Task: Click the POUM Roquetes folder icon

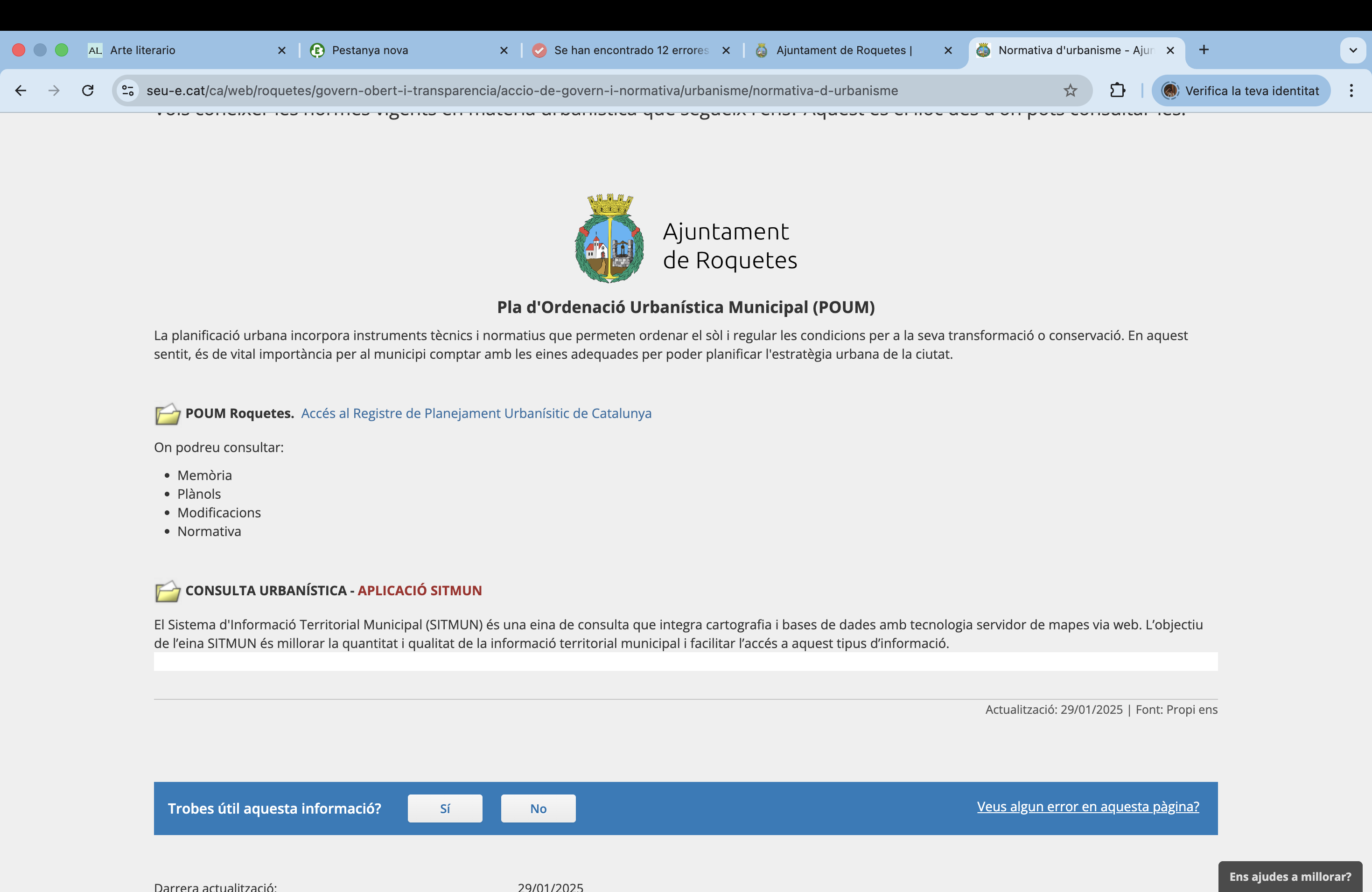Action: (x=167, y=414)
